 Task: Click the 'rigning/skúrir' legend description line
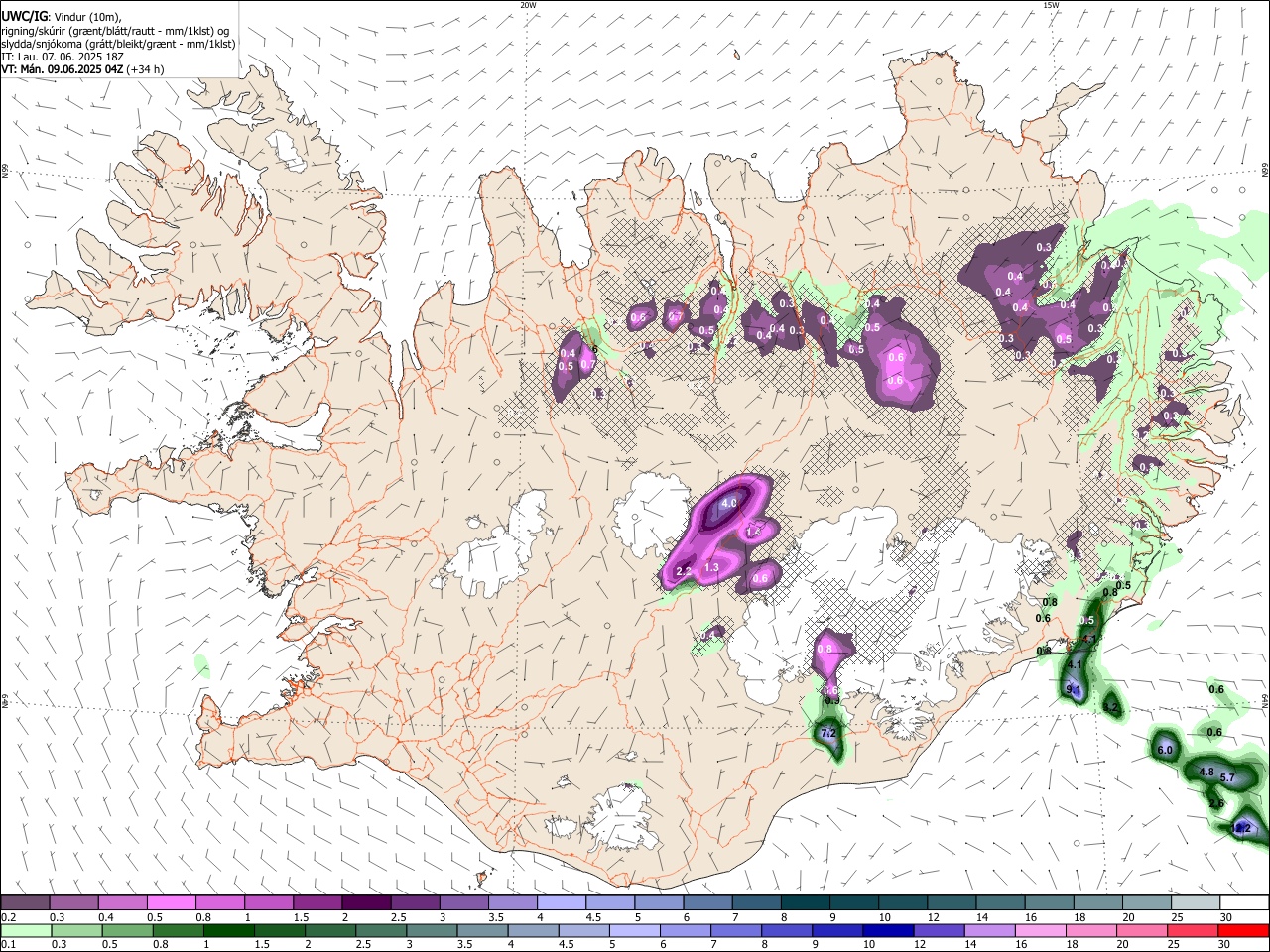click(115, 31)
